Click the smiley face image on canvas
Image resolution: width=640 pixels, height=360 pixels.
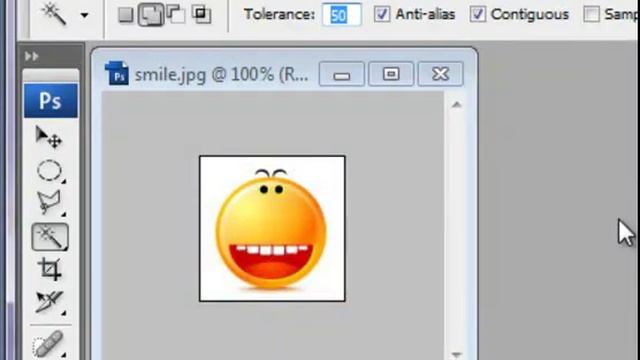[272, 229]
